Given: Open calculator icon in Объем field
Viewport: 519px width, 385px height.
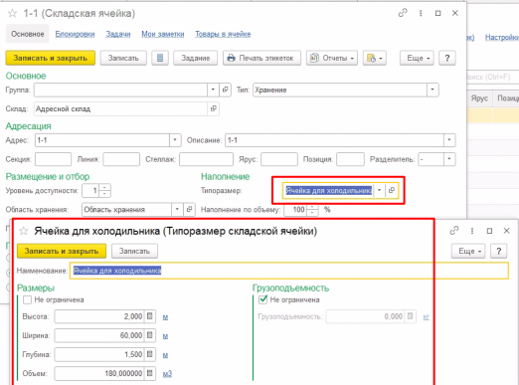Looking at the screenshot, I should [150, 373].
